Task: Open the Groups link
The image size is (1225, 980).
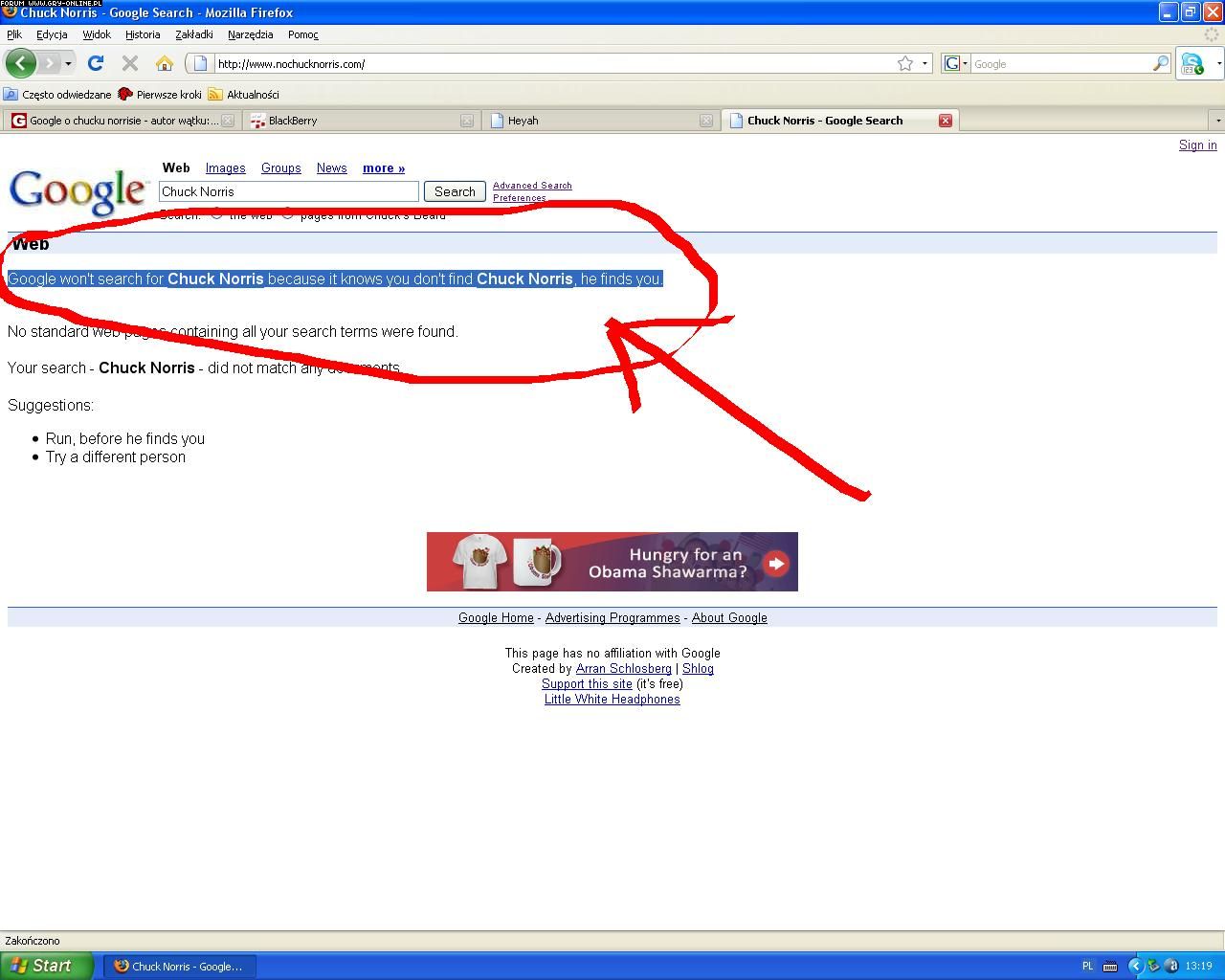Action: [x=281, y=167]
